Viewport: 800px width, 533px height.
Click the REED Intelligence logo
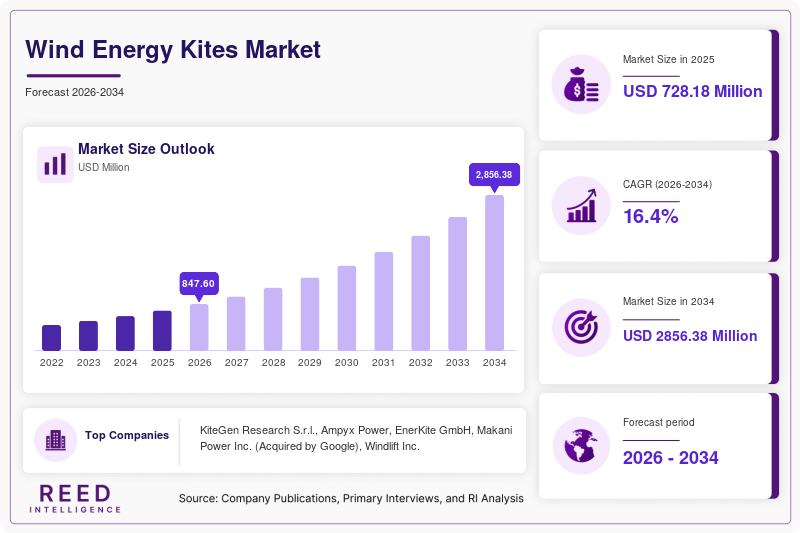point(75,499)
